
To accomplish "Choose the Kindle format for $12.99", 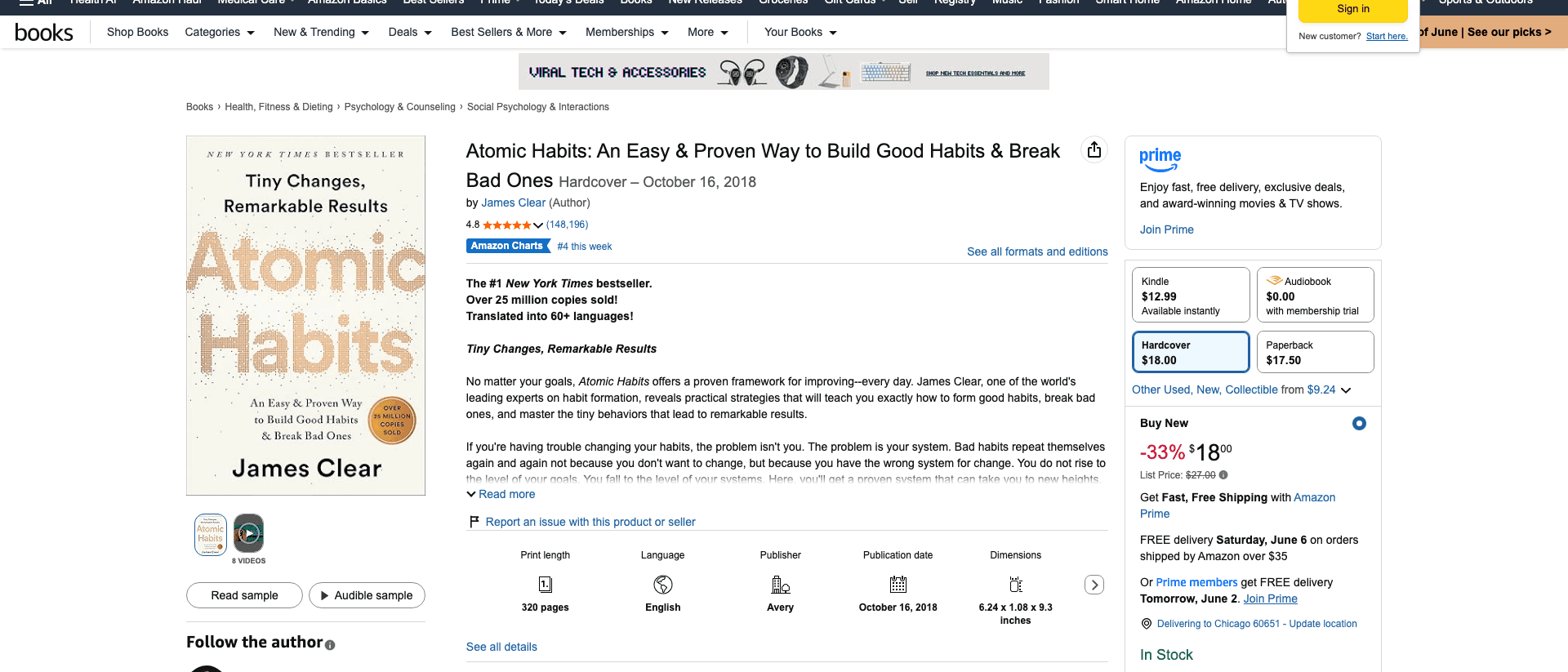I will pos(1191,295).
